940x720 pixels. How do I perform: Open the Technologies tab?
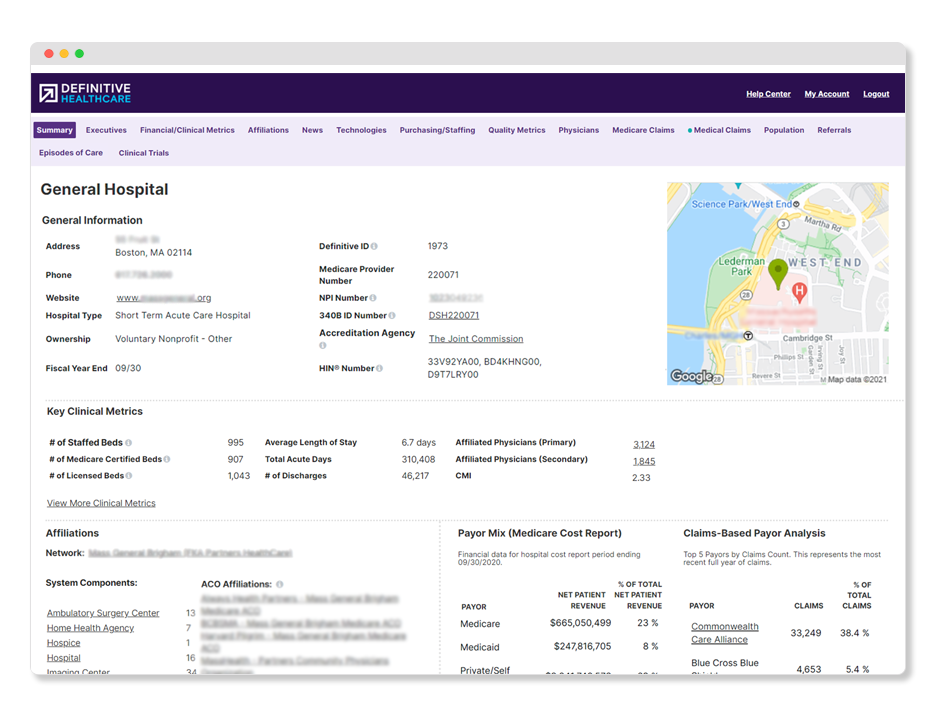[361, 130]
